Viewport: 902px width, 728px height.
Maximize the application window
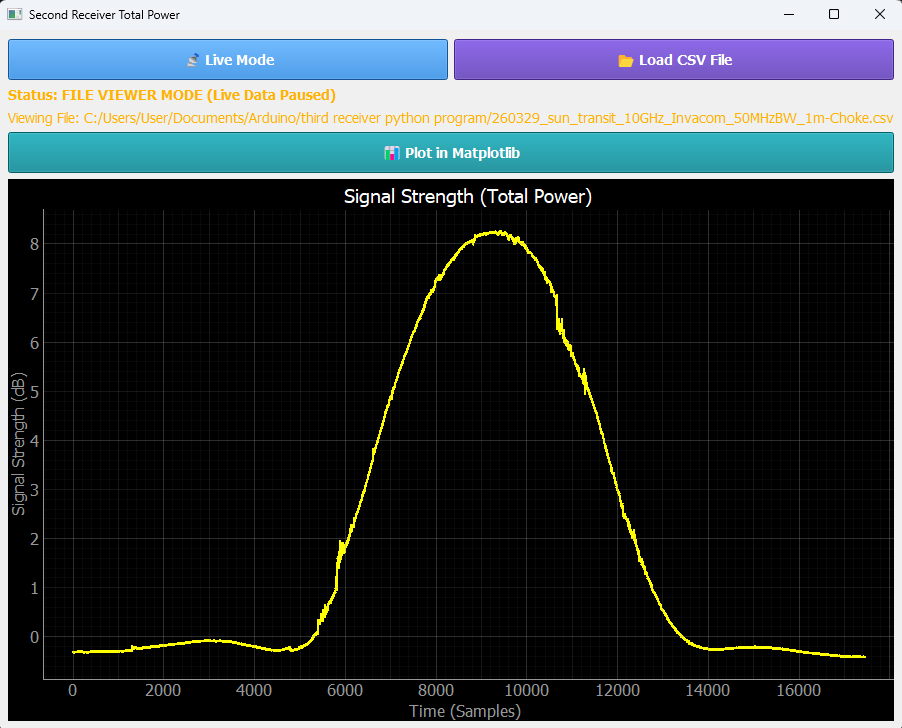[x=834, y=15]
